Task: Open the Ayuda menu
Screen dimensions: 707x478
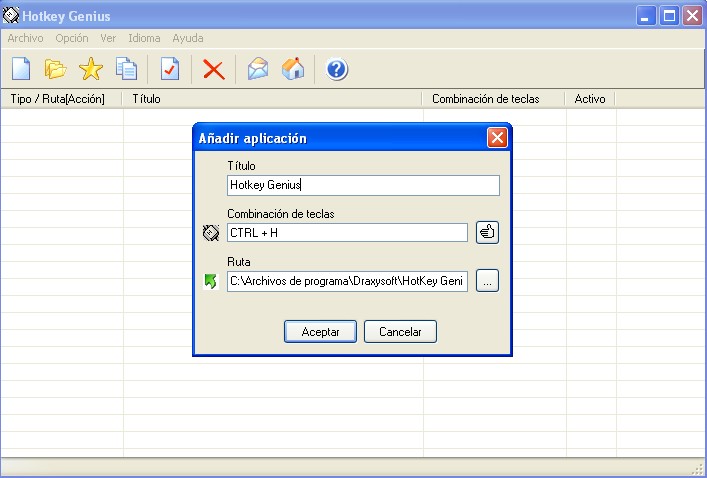Action: 188,38
